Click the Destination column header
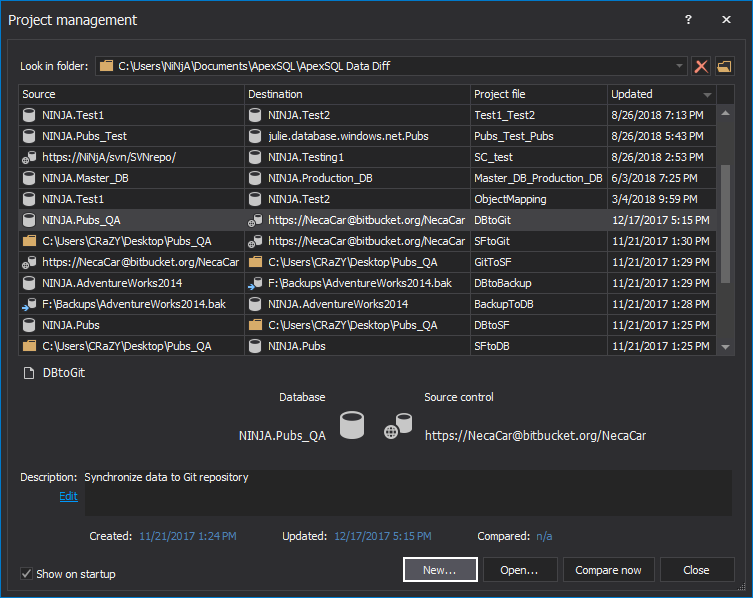Viewport: 753px width, 598px height. tap(356, 94)
